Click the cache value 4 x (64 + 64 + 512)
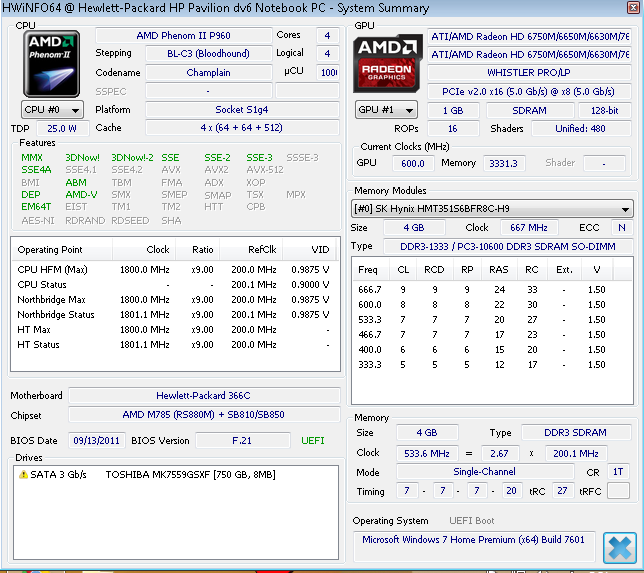Image resolution: width=644 pixels, height=573 pixels. [x=242, y=128]
